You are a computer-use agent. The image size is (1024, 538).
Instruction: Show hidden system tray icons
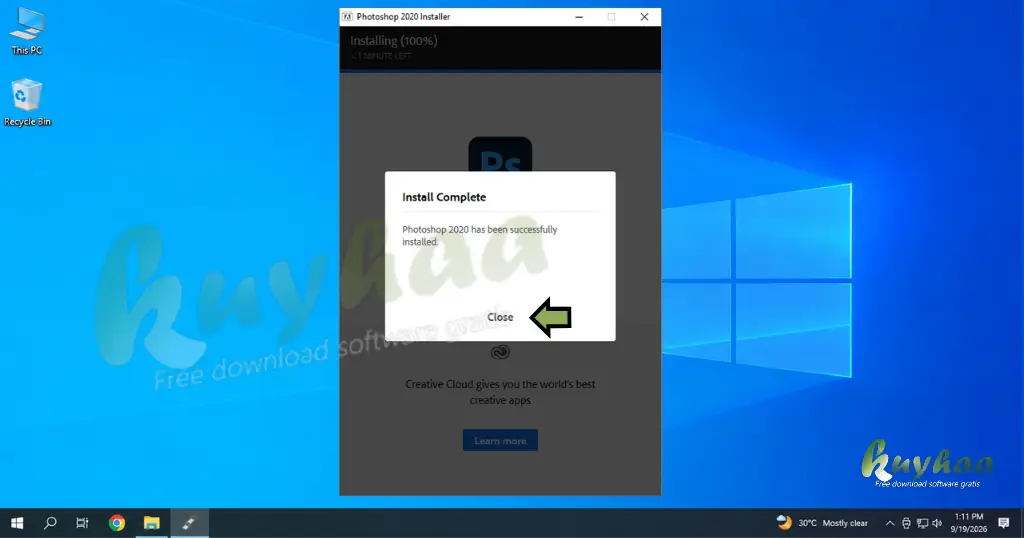[x=889, y=523]
